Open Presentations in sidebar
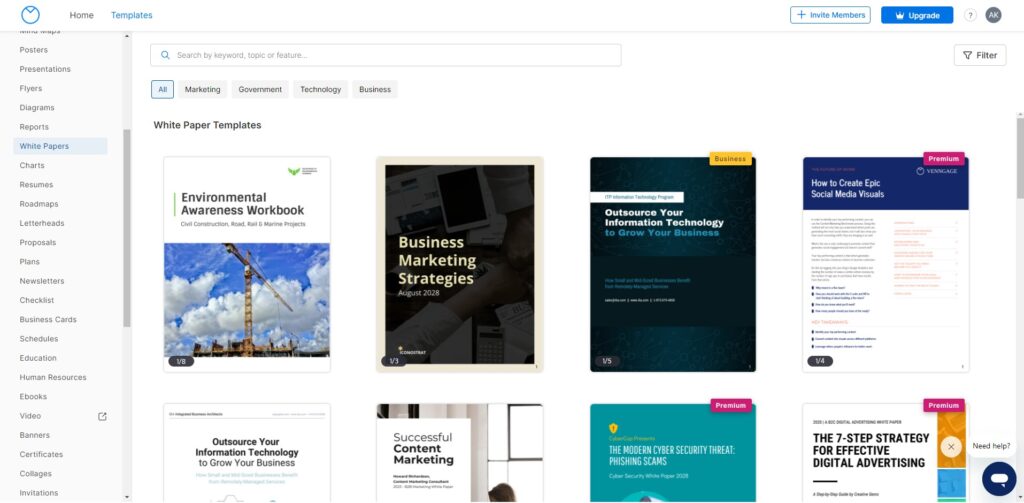Screen dimensions: 1024x503 (45, 69)
